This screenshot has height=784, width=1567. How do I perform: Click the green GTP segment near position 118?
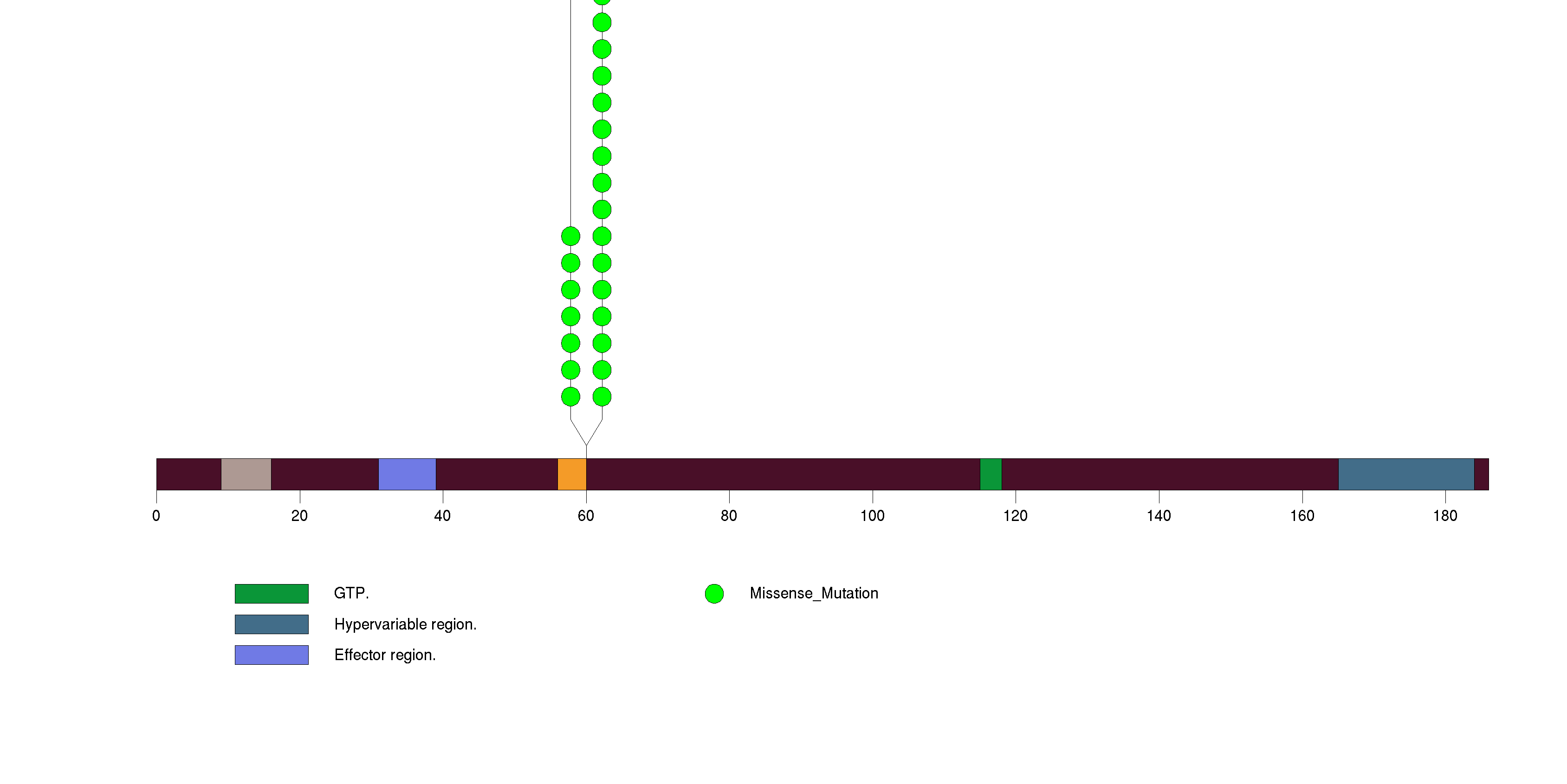pyautogui.click(x=991, y=474)
